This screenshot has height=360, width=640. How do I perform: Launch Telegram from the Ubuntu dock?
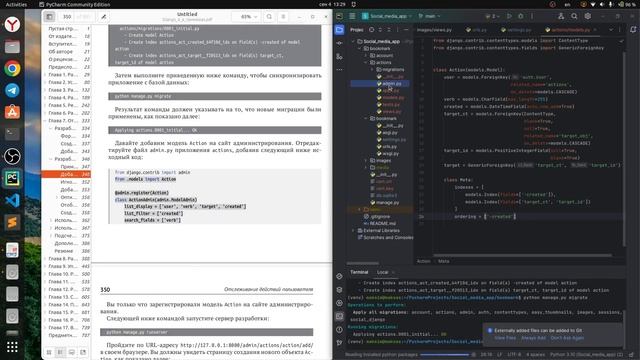pos(12,90)
